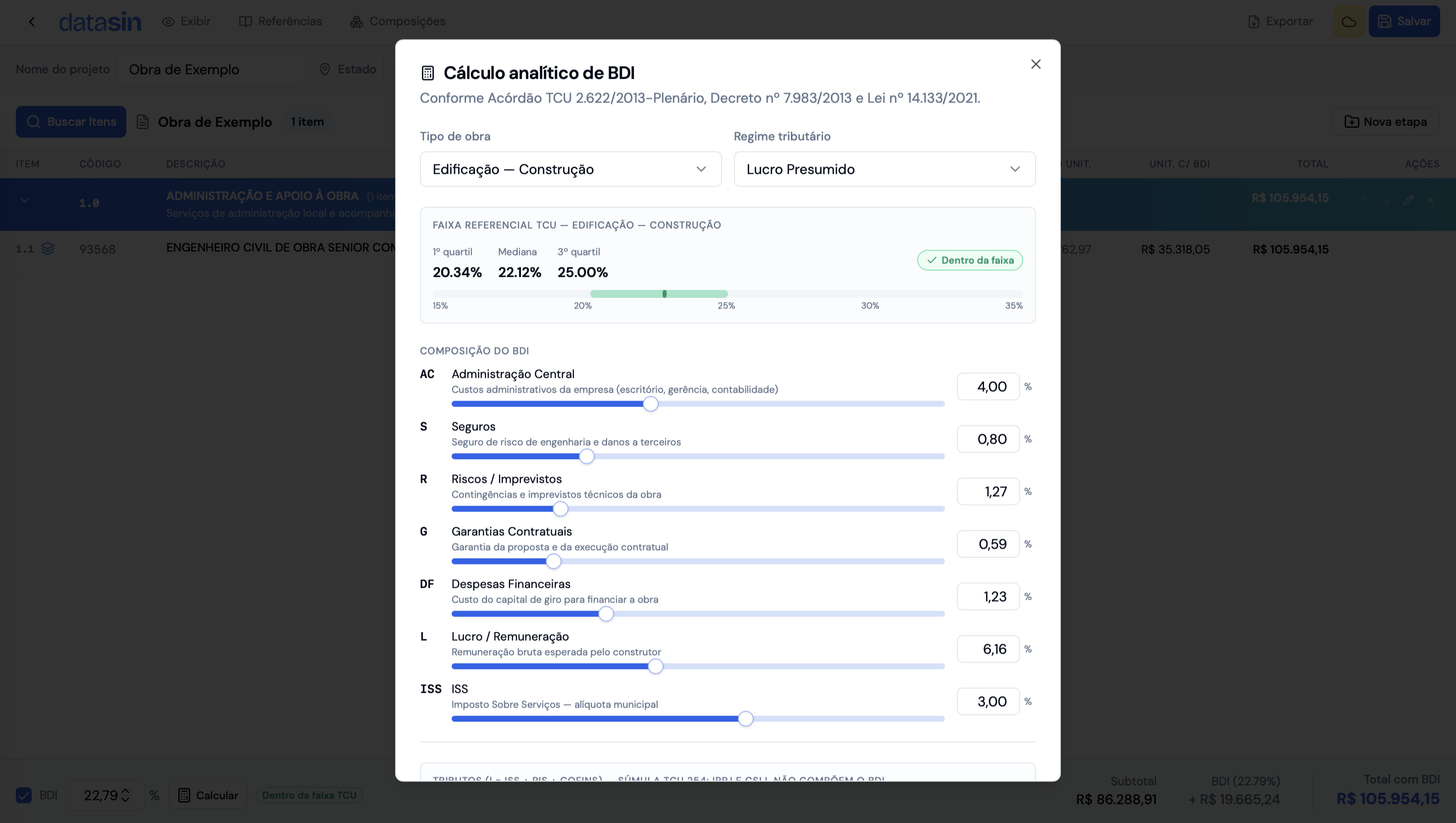Toggle the BDI checkbox
The image size is (1456, 823).
24,796
